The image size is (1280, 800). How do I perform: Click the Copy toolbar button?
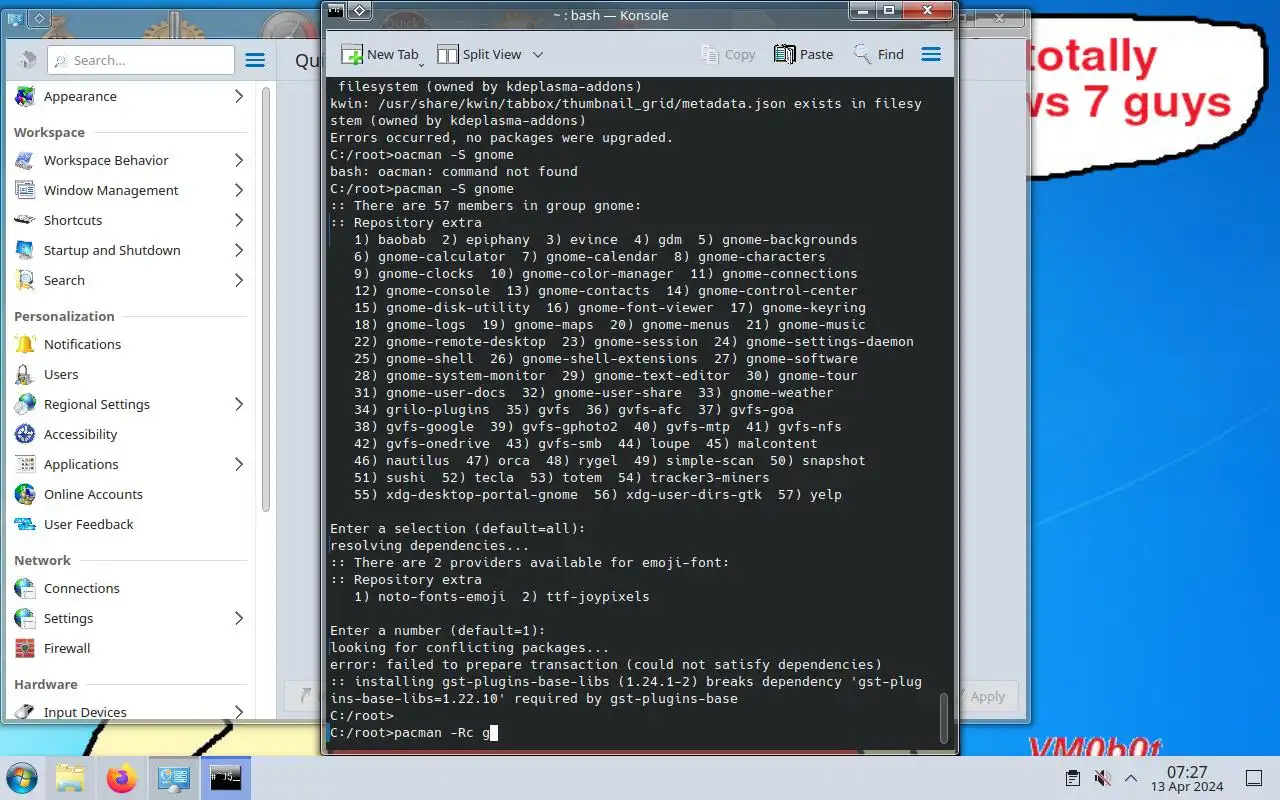(728, 54)
